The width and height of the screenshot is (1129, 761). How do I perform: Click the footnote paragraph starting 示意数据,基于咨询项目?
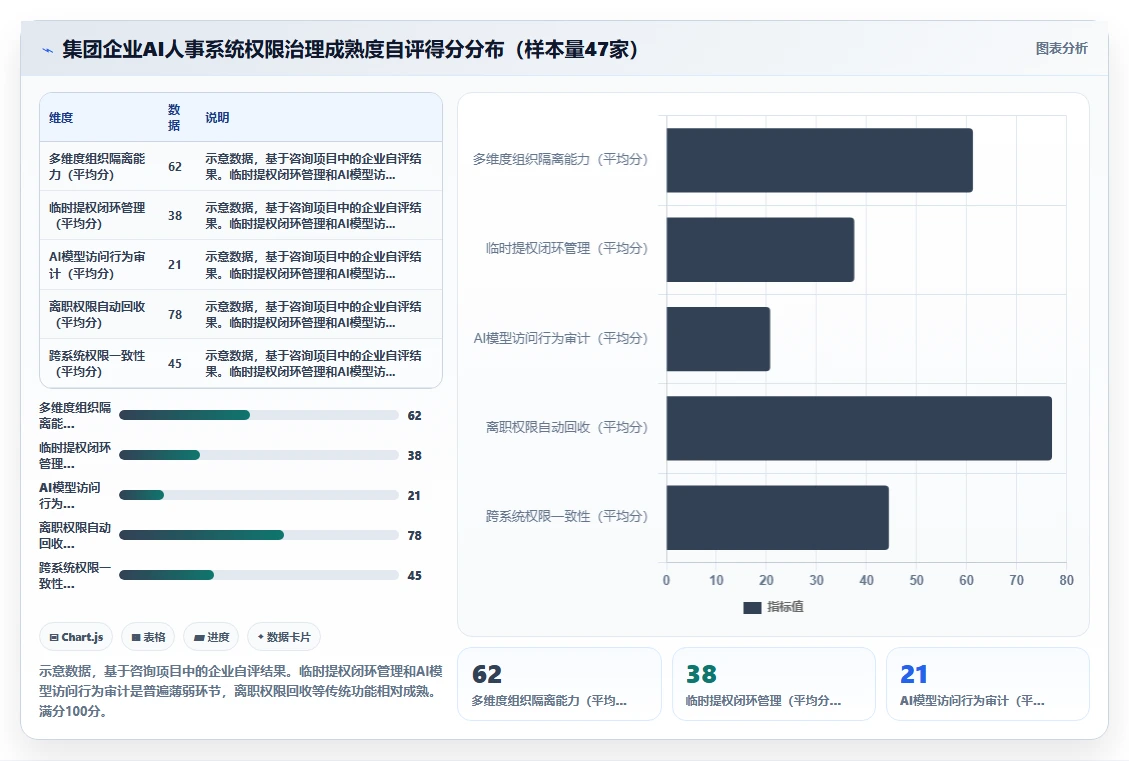[x=240, y=691]
